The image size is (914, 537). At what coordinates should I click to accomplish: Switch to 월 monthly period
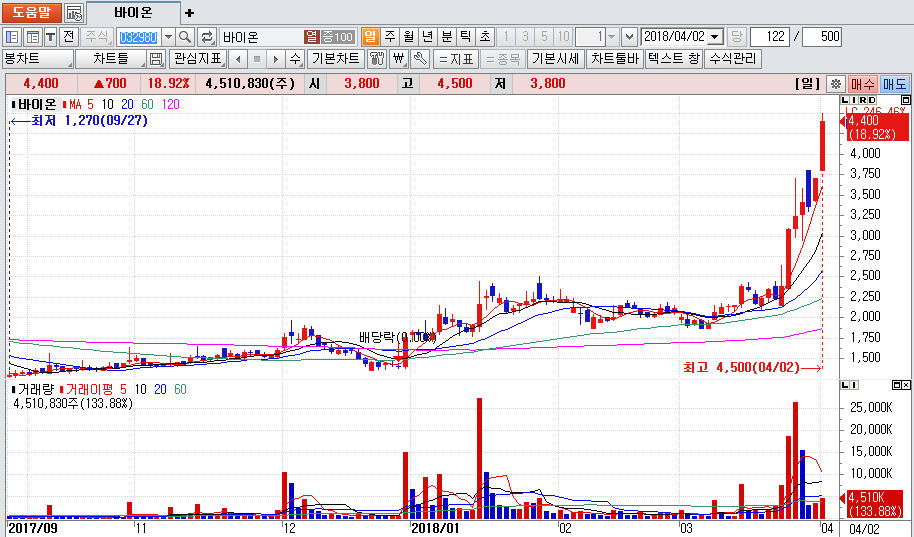(x=408, y=37)
